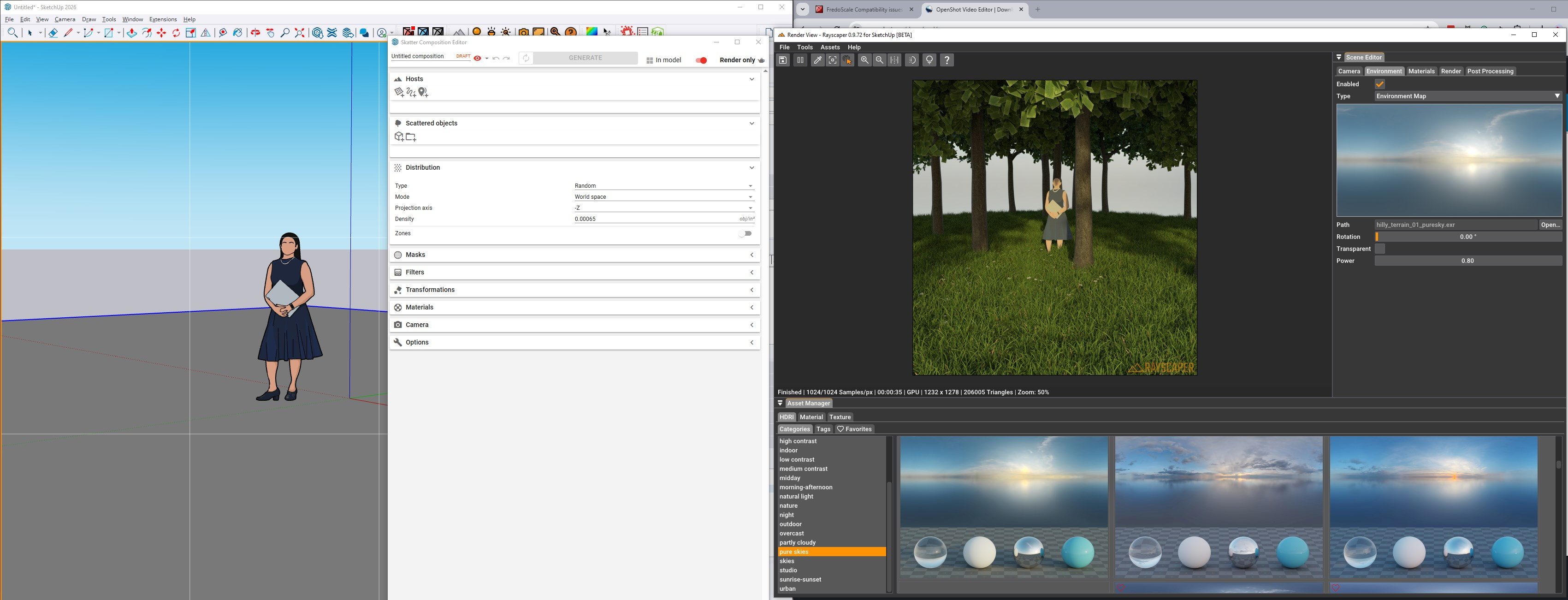Click the Open... button next to Path
Viewport: 1568px width, 600px height.
1550,225
